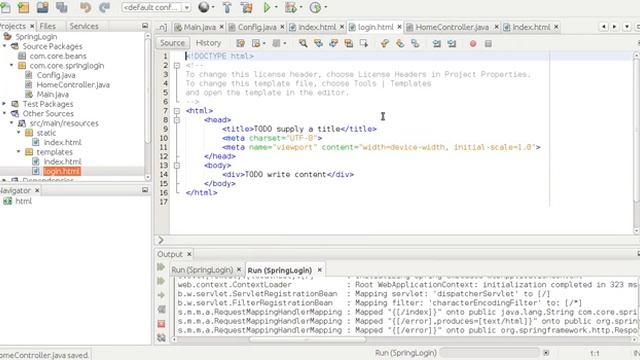Show the opened documents list arrow
This screenshot has height=360, width=640.
coord(627,27)
